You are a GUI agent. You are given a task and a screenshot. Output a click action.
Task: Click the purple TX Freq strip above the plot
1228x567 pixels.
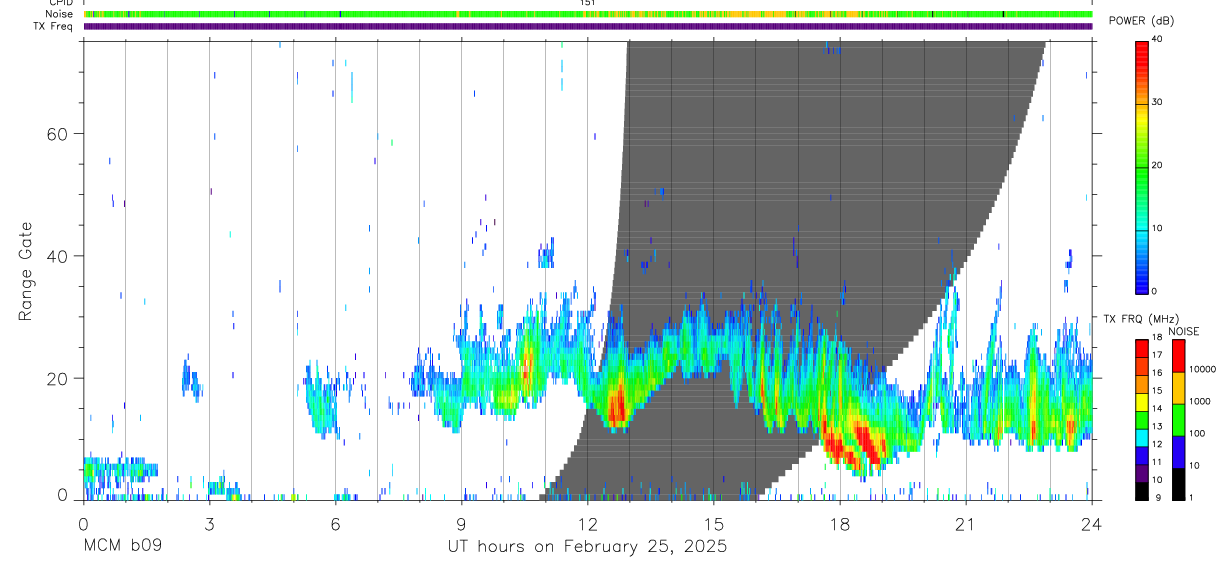pos(588,26)
